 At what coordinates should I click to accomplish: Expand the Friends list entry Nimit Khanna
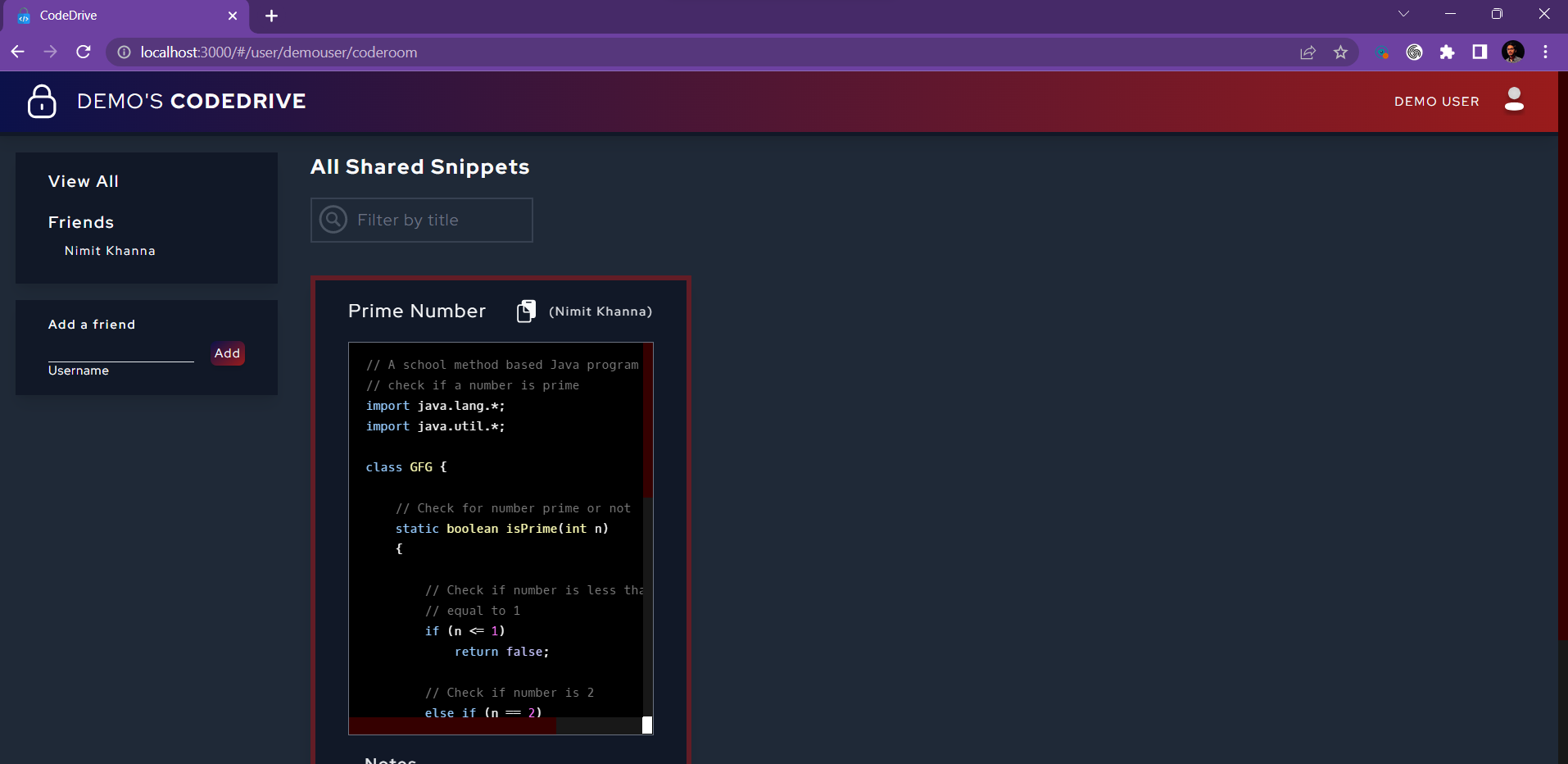(x=110, y=251)
